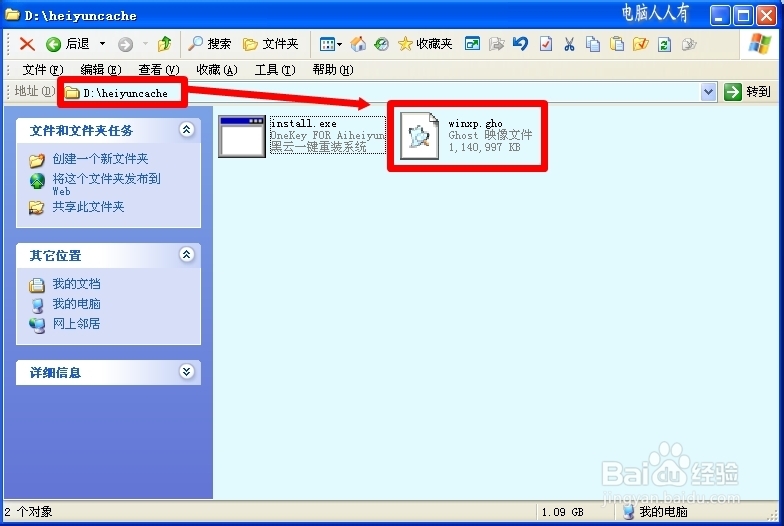784x526 pixels.
Task: Collapse the 文件和文件夹任务 panel
Action: pyautogui.click(x=186, y=130)
